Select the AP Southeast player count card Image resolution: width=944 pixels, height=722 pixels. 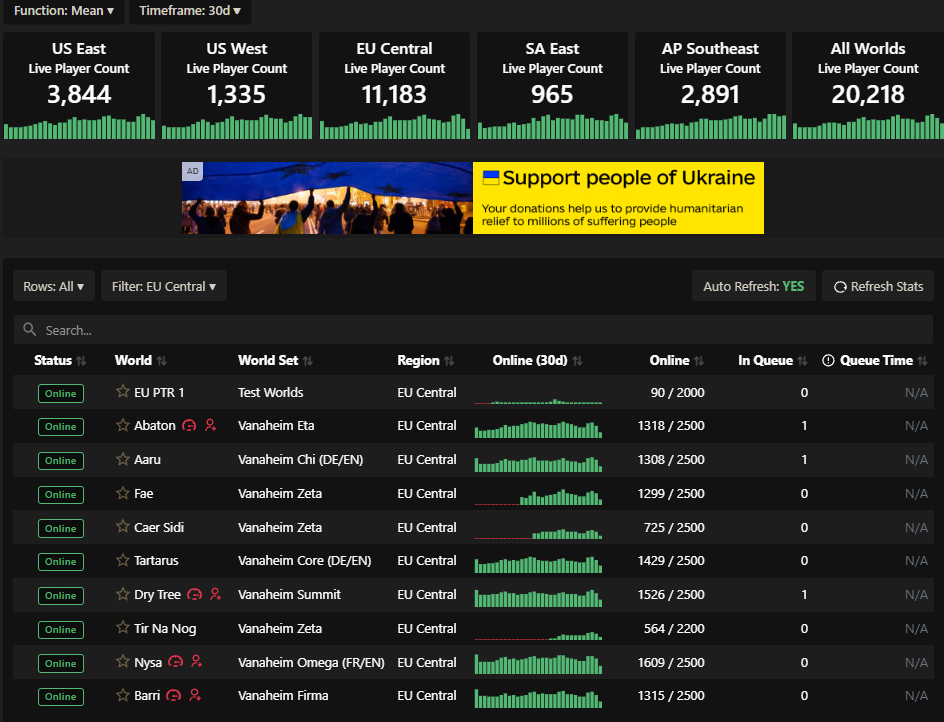click(710, 86)
